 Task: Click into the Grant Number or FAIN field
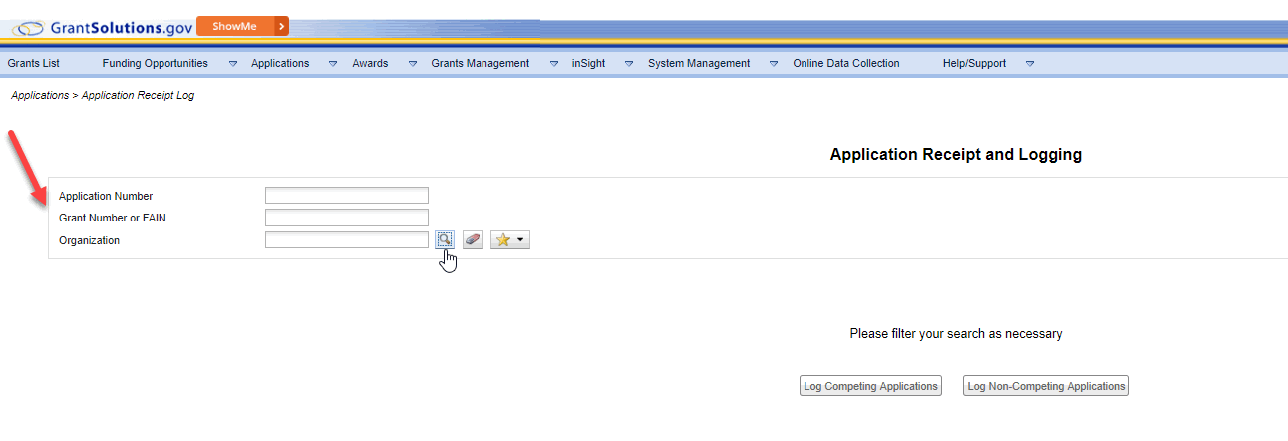[x=346, y=218]
